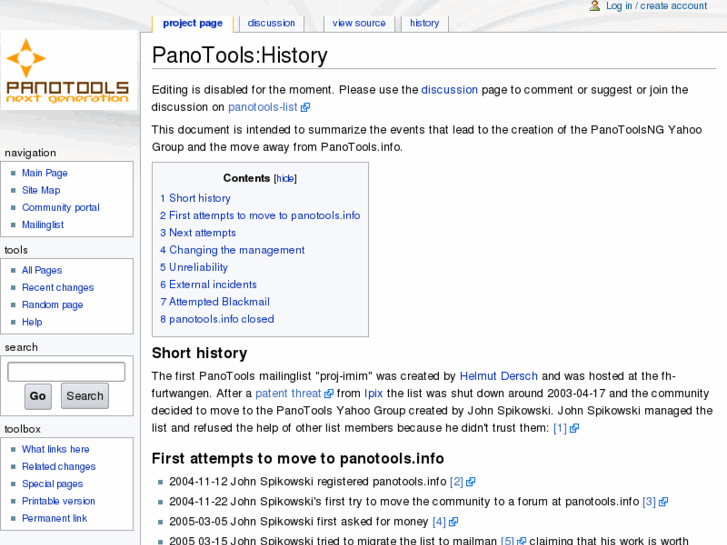Open the Ipix link

tap(373, 393)
